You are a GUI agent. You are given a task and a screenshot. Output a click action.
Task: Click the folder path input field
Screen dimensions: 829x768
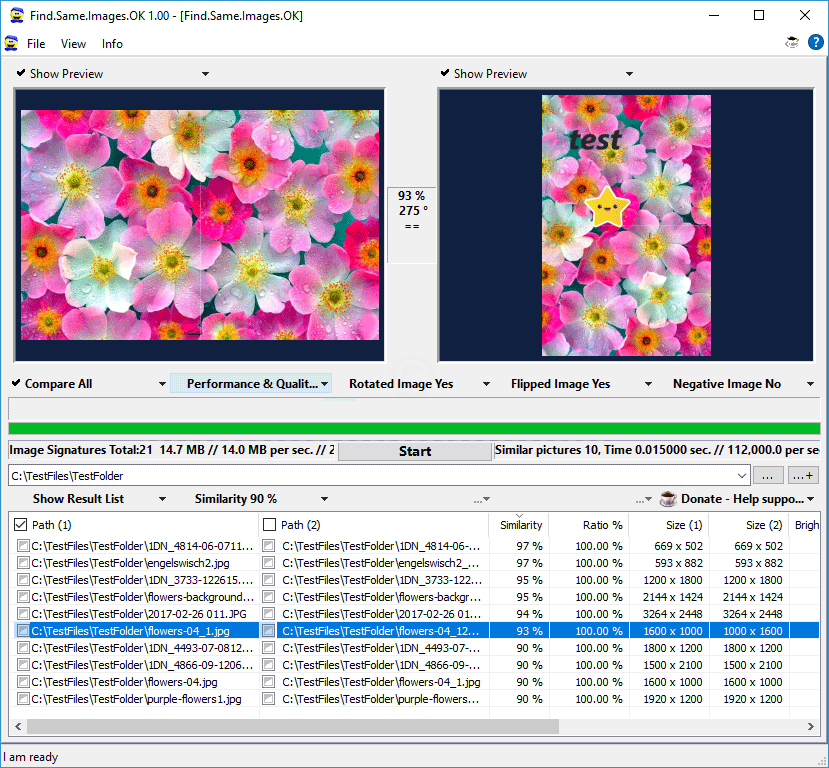(370, 476)
